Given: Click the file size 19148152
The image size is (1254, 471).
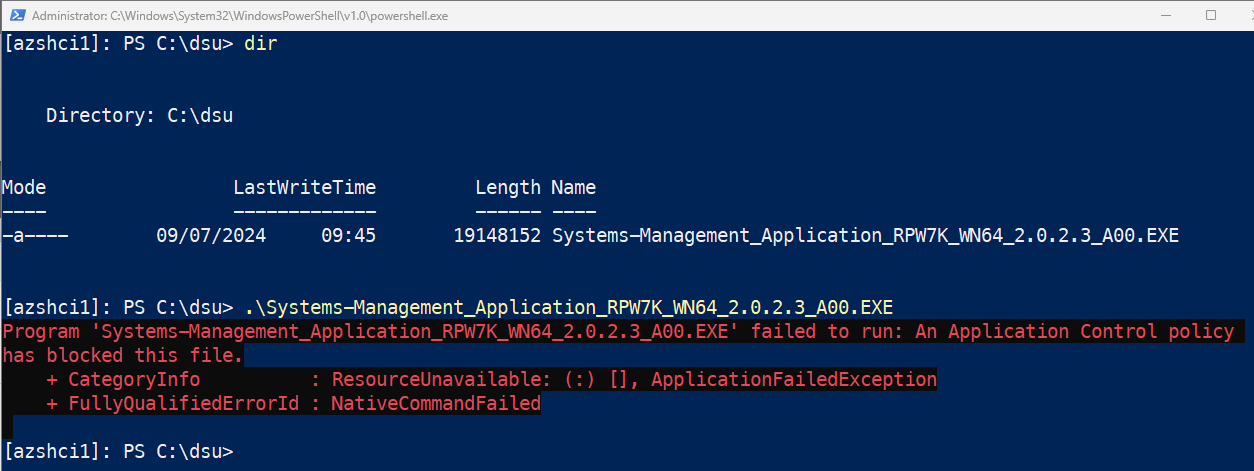Looking at the screenshot, I should [x=496, y=236].
